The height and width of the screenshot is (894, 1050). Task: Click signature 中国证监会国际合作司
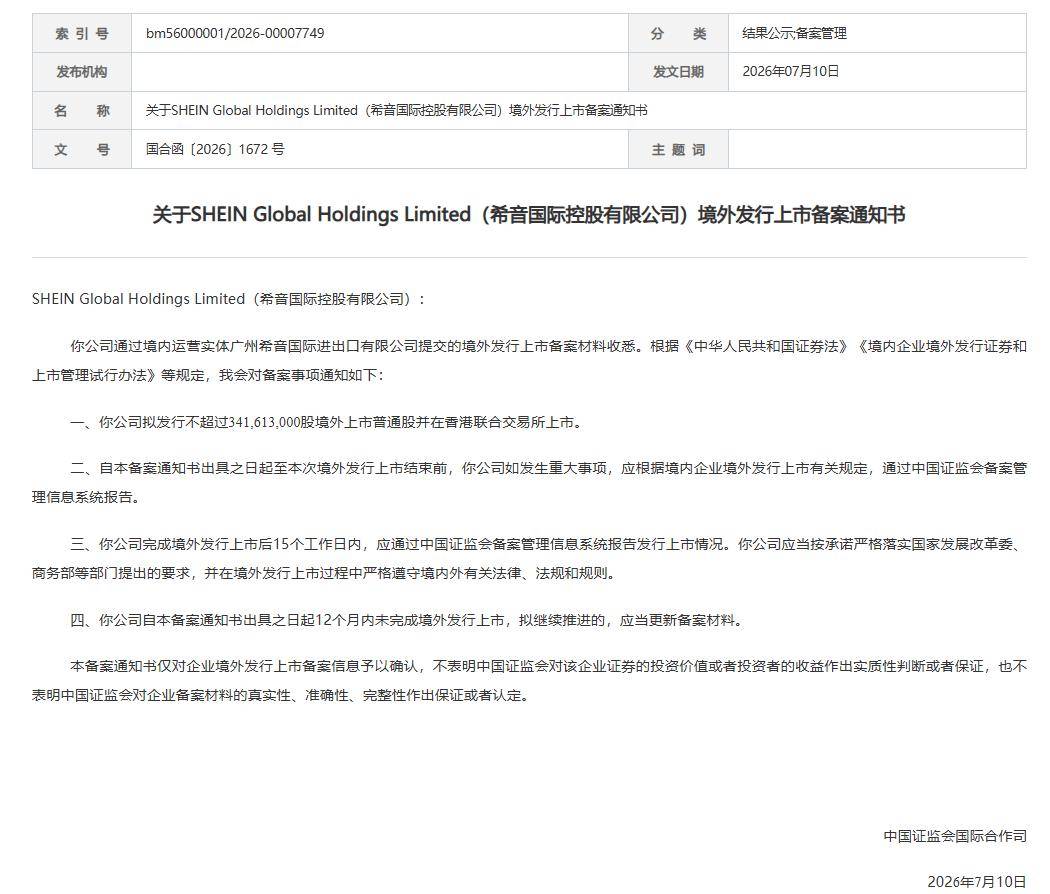point(955,836)
